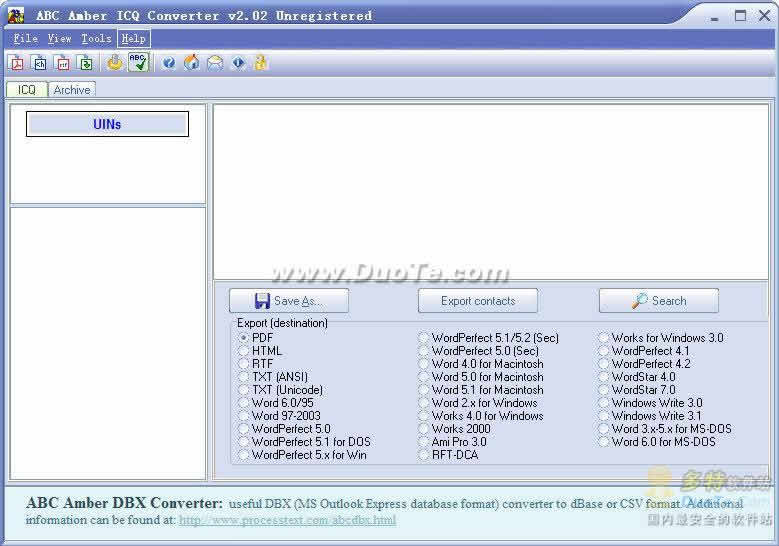Select the PDF export option

[x=256, y=338]
